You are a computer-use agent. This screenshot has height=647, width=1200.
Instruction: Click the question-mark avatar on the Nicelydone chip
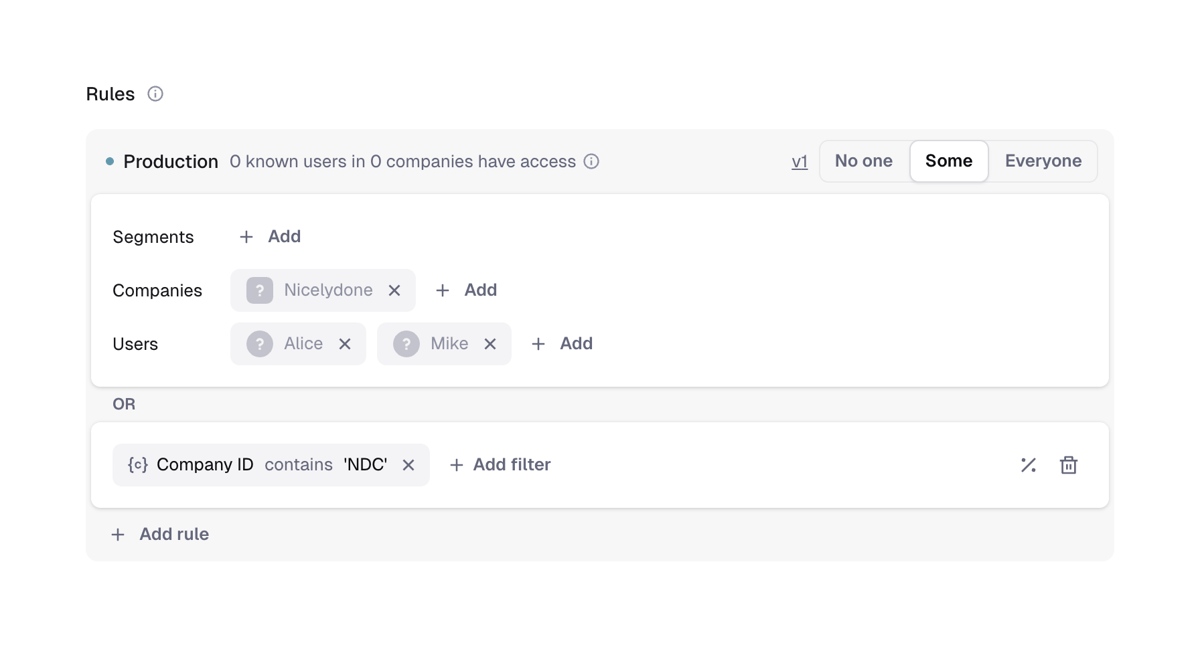(258, 290)
